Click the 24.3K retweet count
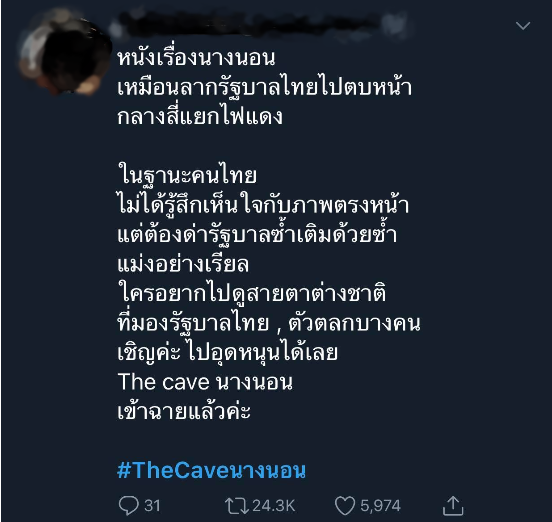This screenshot has height=522, width=552. tap(274, 506)
